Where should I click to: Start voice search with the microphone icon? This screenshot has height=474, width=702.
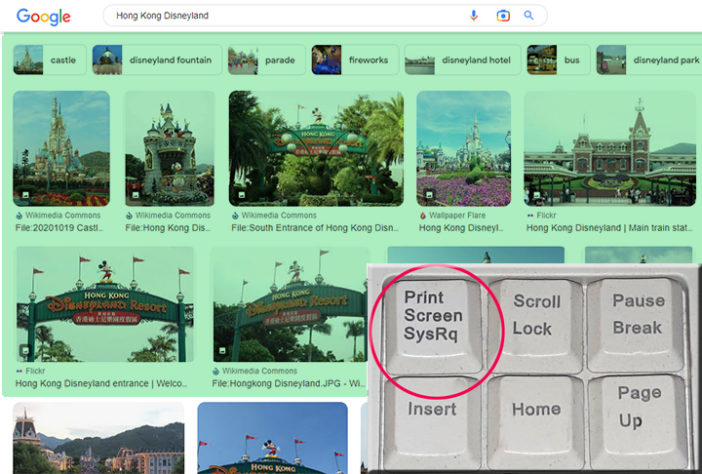[474, 16]
